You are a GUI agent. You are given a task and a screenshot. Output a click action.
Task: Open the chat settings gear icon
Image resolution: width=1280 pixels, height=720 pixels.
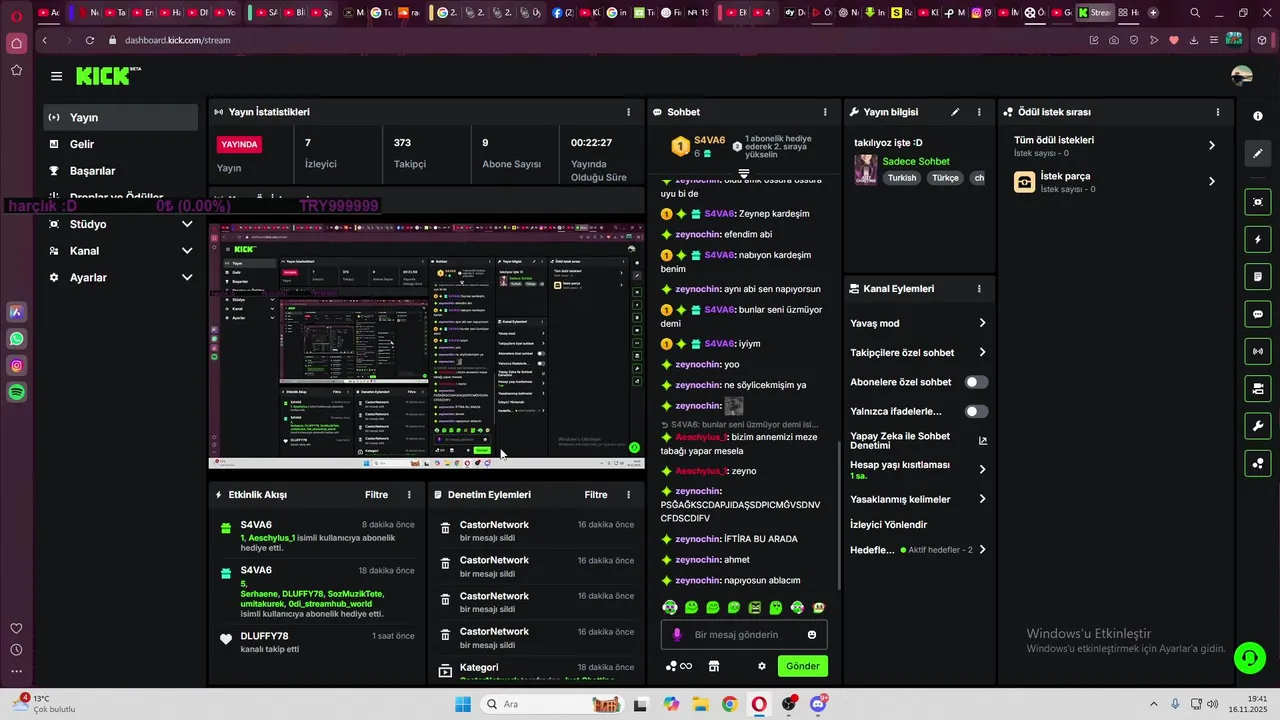(x=761, y=666)
